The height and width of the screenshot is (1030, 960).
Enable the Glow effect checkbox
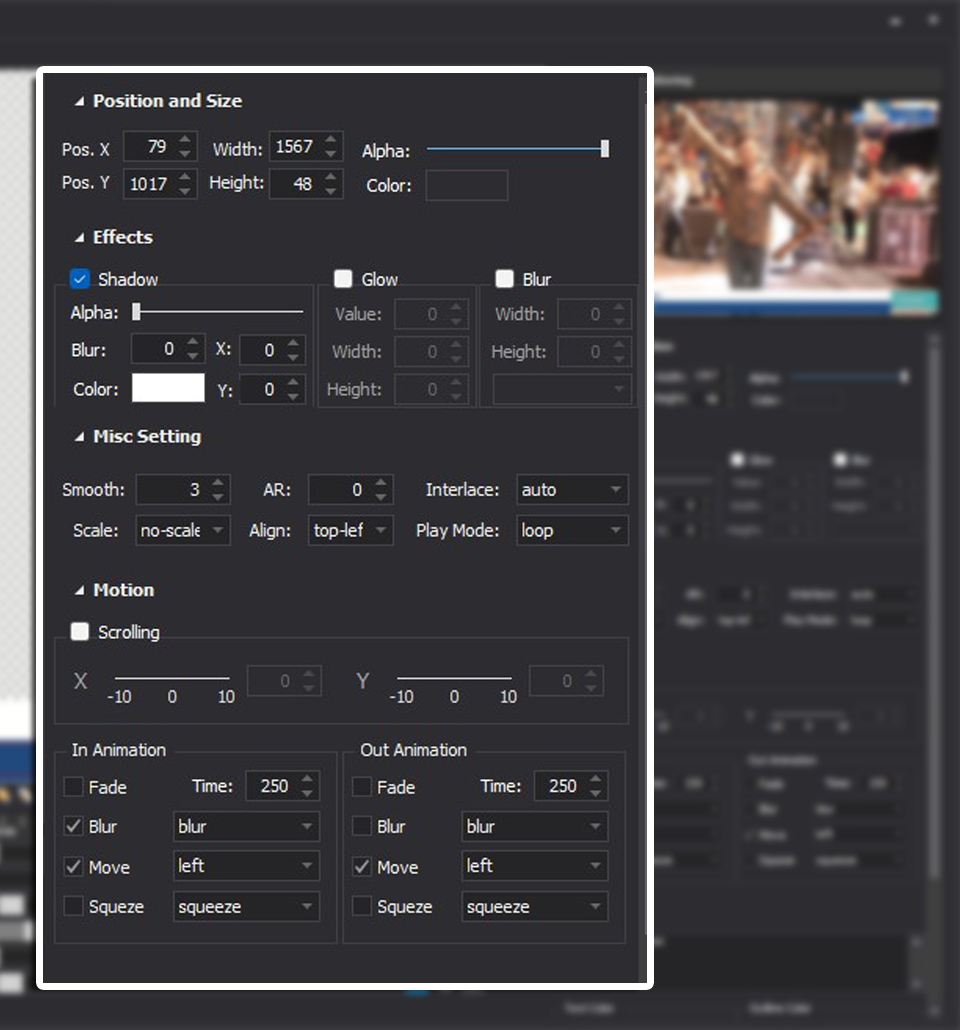point(343,279)
